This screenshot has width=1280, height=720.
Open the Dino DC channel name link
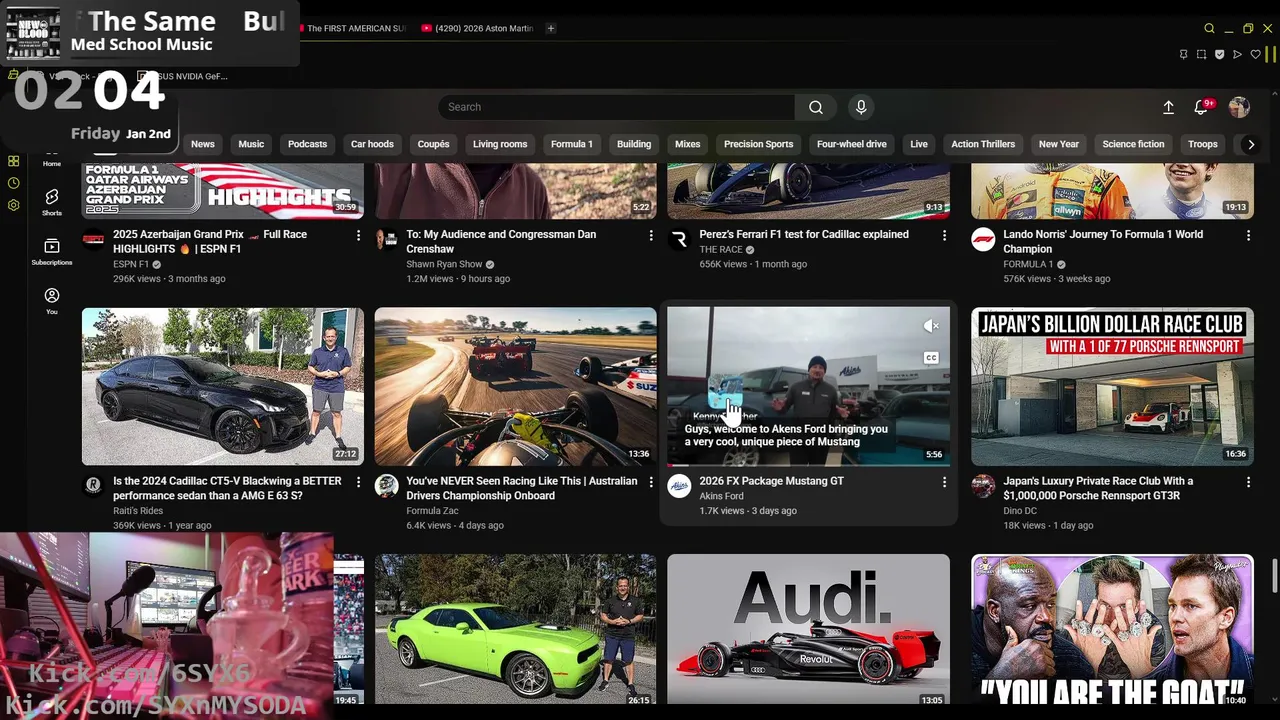pos(1020,511)
